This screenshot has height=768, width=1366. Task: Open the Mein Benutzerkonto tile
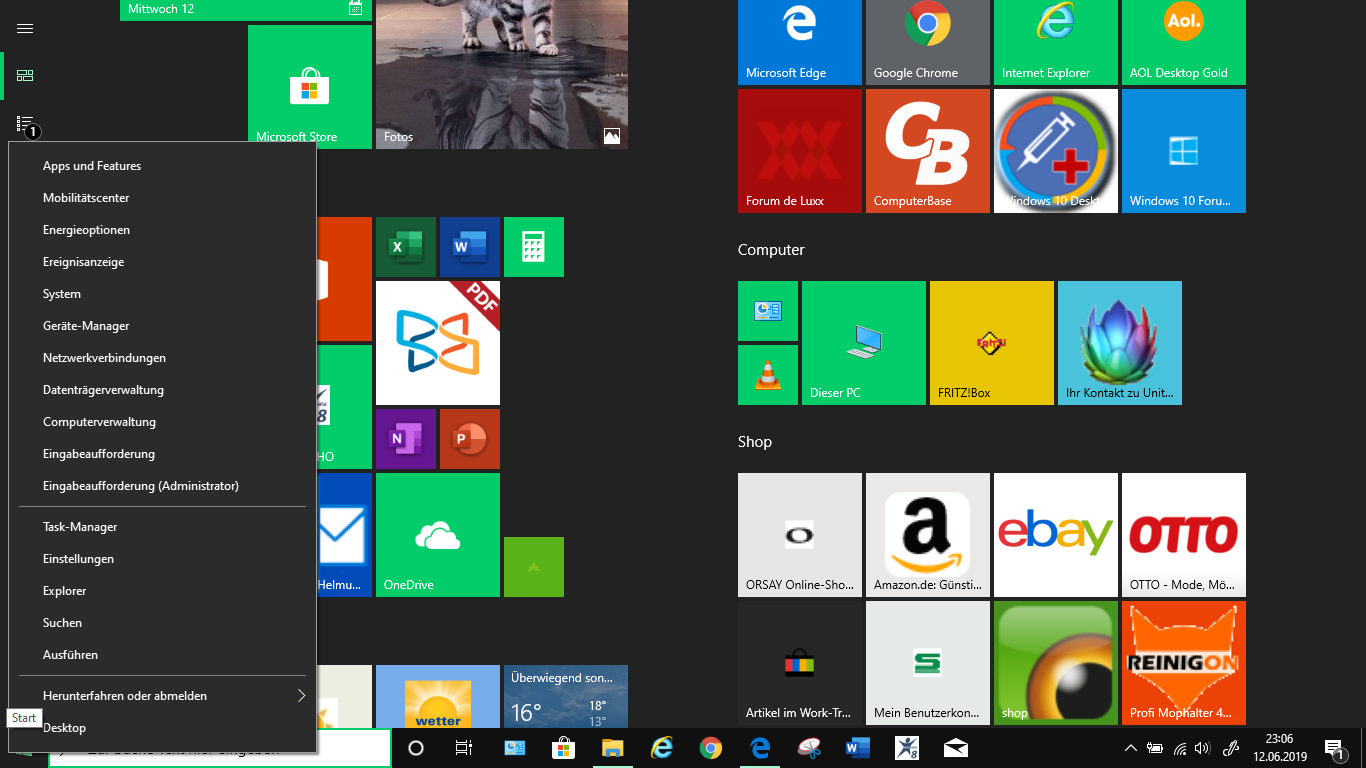[x=927, y=663]
